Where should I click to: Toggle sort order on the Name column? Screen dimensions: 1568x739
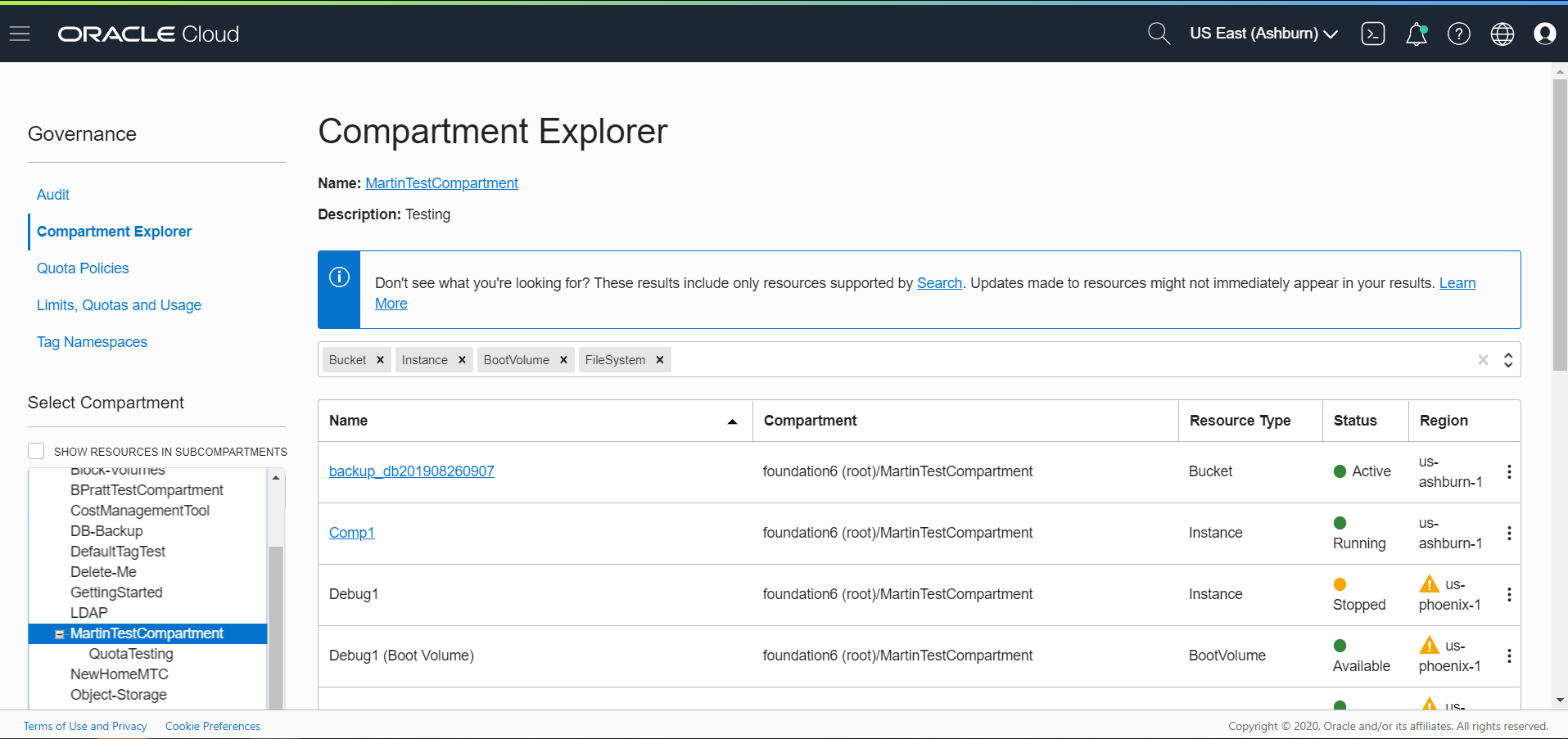732,421
